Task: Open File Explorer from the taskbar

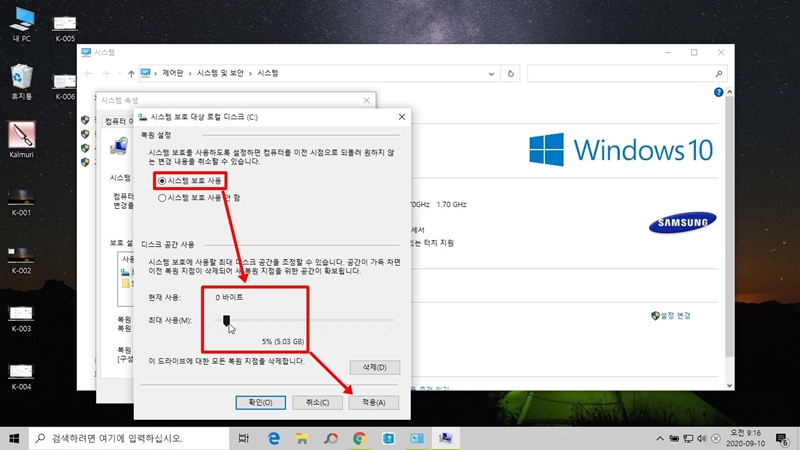Action: [x=302, y=438]
